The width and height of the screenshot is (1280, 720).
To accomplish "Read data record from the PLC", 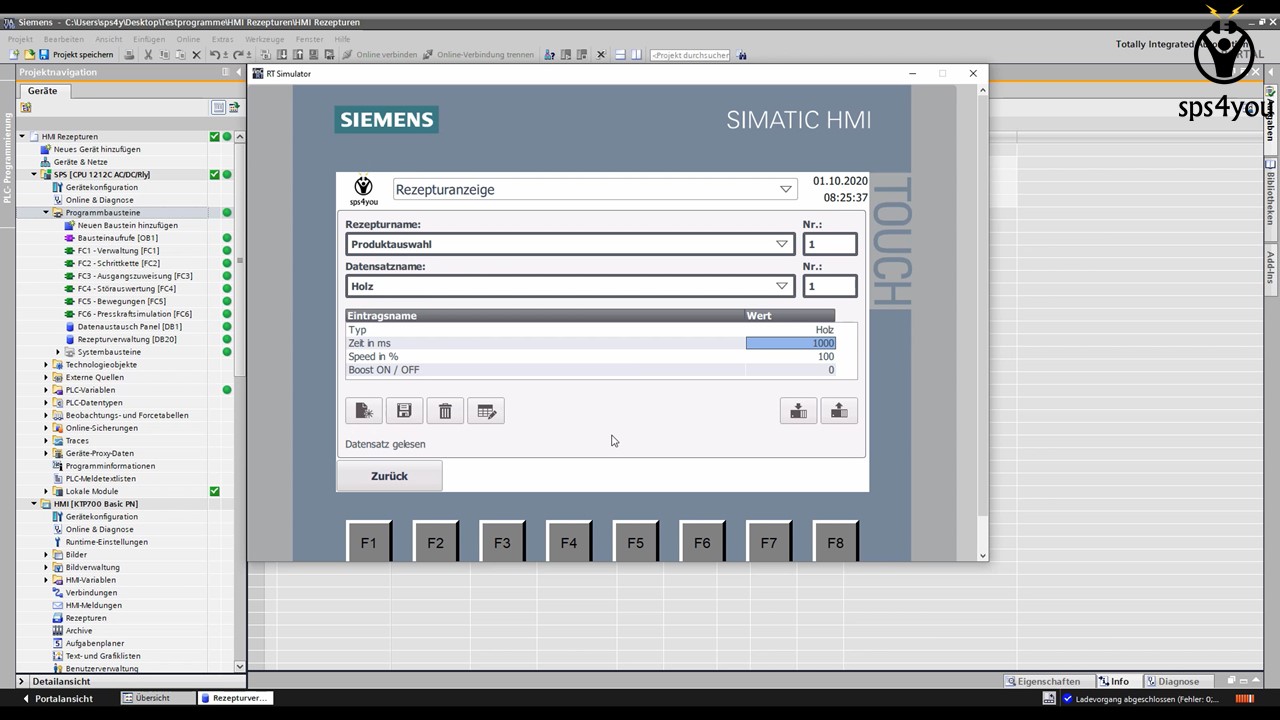I will pyautogui.click(x=838, y=410).
